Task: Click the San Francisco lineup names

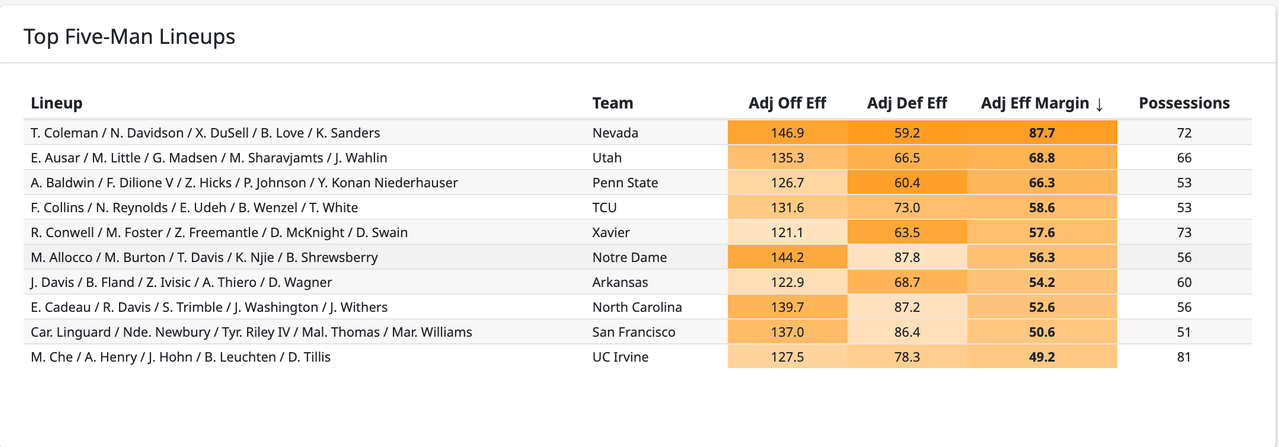Action: (x=251, y=332)
